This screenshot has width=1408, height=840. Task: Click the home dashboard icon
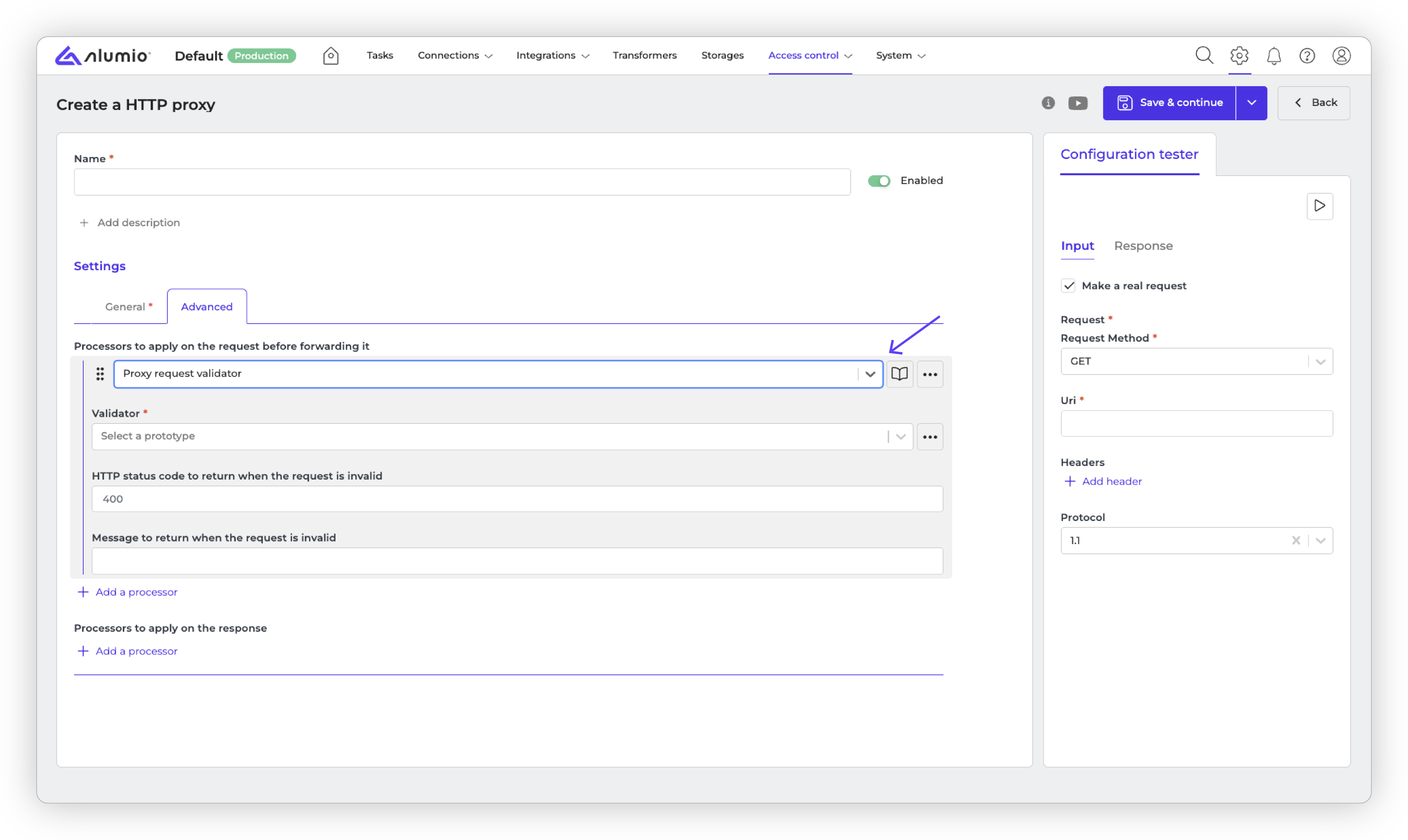tap(330, 55)
